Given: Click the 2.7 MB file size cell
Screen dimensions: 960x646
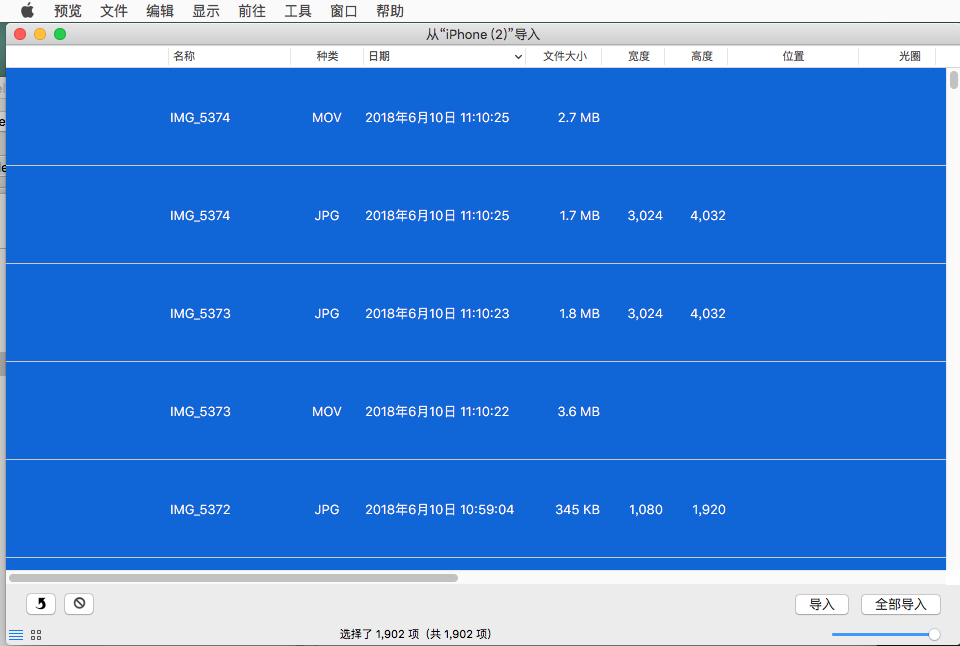Looking at the screenshot, I should pyautogui.click(x=579, y=118).
